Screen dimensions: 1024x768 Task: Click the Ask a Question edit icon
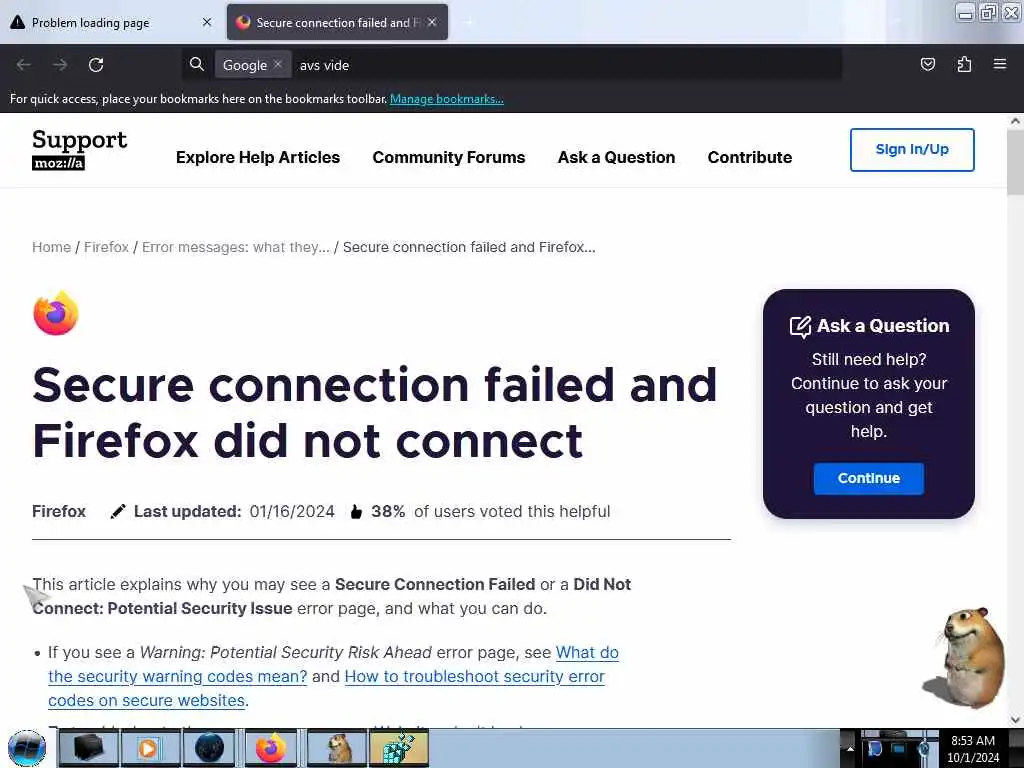pyautogui.click(x=800, y=326)
